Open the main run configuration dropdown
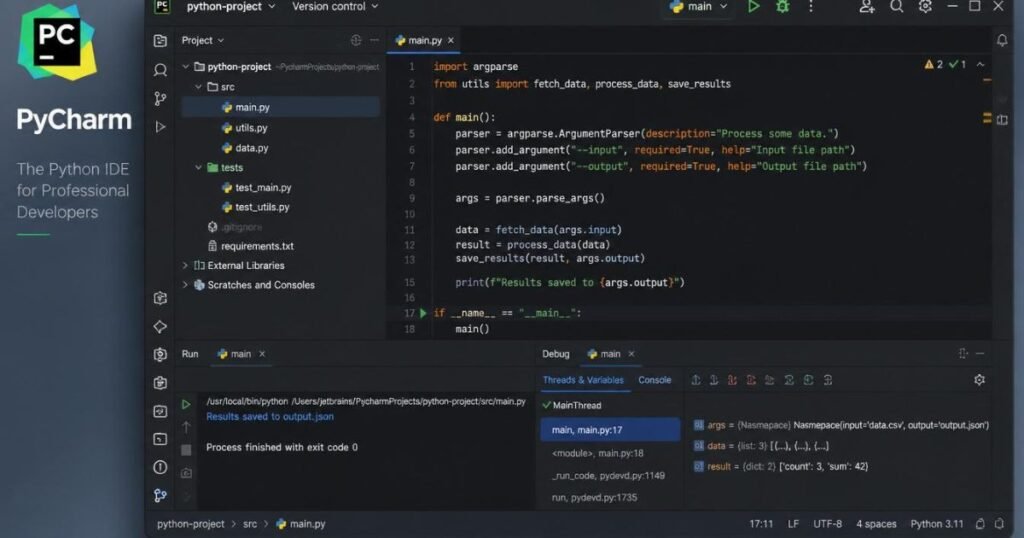 pos(698,7)
